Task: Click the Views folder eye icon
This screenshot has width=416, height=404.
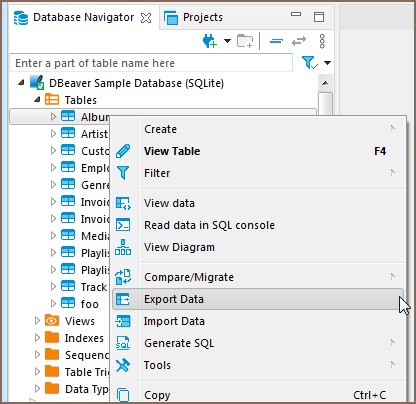Action: tap(52, 321)
